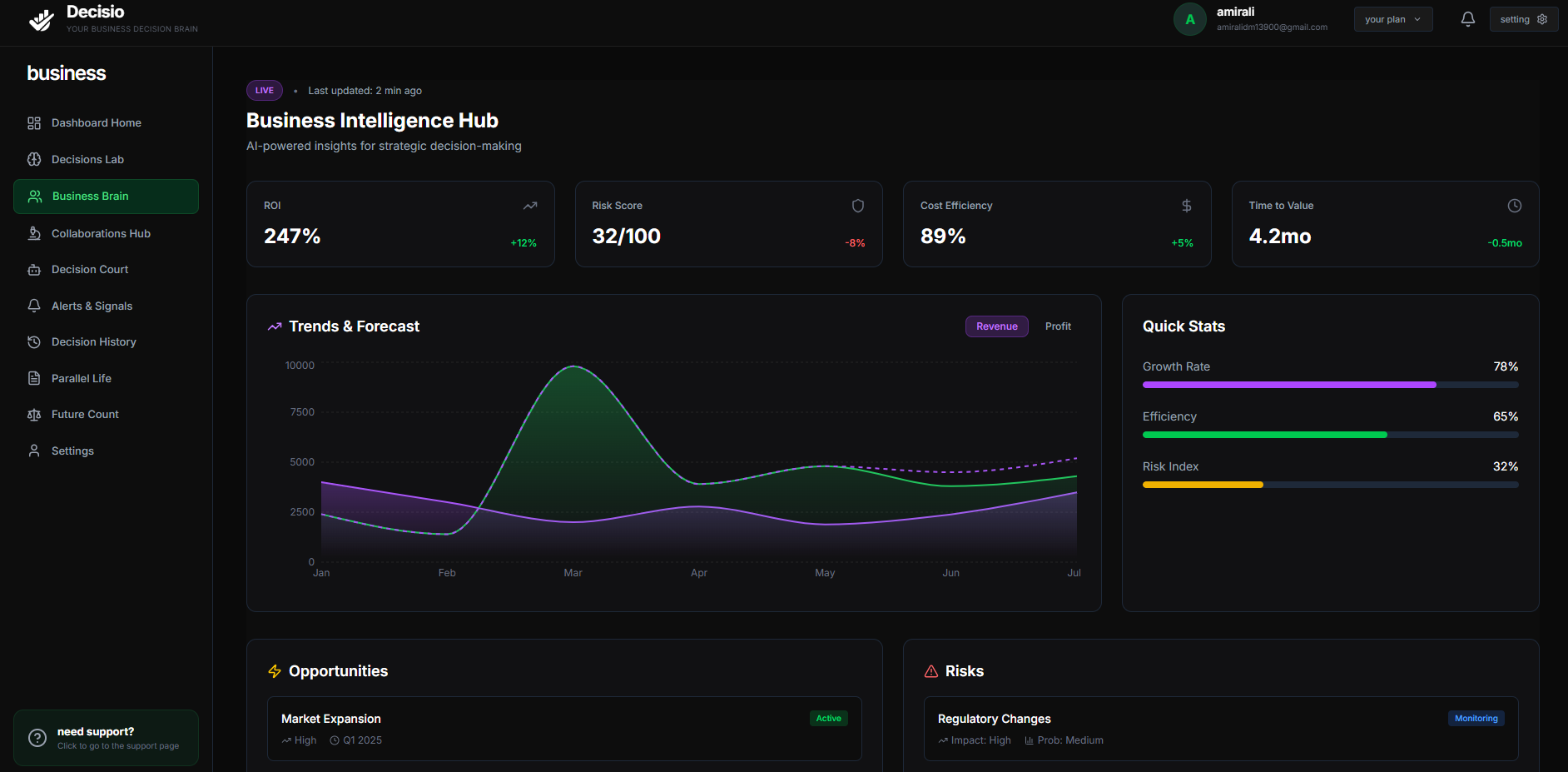Open Decision History page
The width and height of the screenshot is (1568, 772).
pyautogui.click(x=106, y=342)
